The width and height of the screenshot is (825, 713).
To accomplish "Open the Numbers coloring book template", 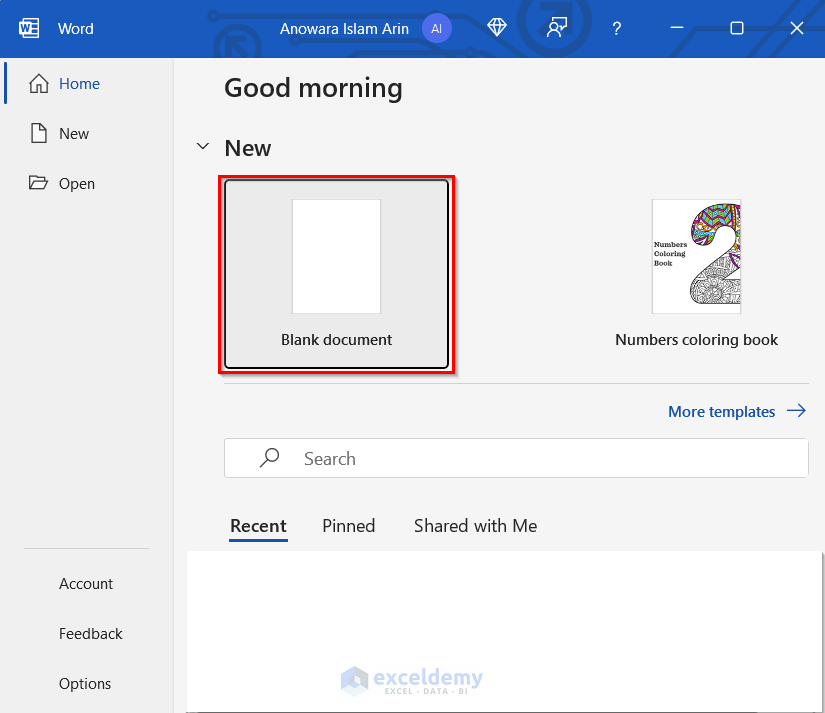I will (x=696, y=258).
